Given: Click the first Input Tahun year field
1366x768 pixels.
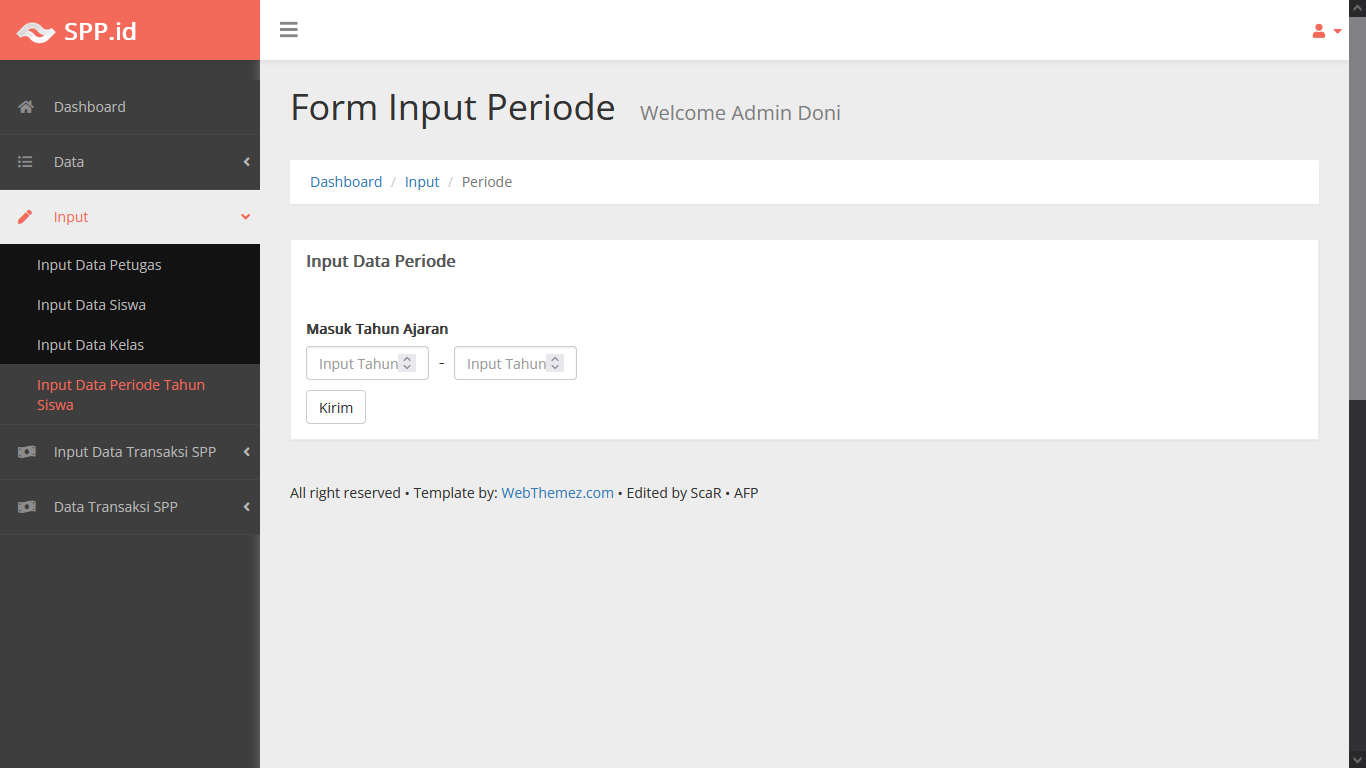Looking at the screenshot, I should [356, 364].
